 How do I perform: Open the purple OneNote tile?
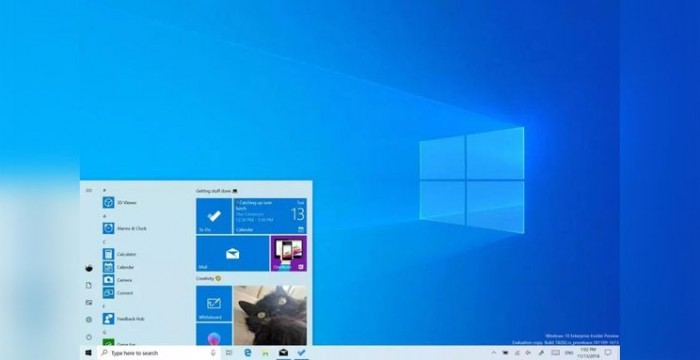tap(289, 254)
